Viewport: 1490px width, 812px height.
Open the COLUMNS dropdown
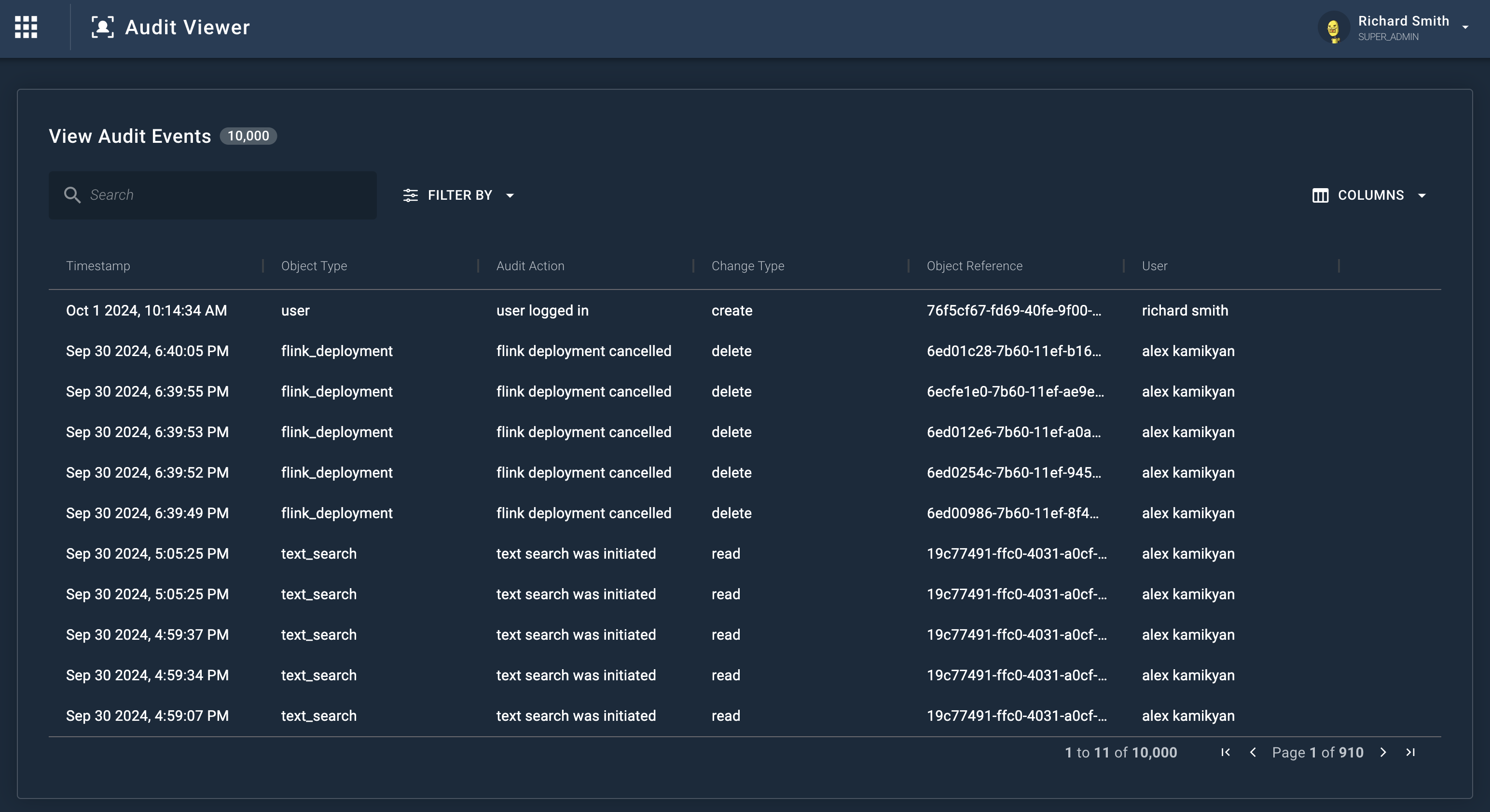[1370, 195]
